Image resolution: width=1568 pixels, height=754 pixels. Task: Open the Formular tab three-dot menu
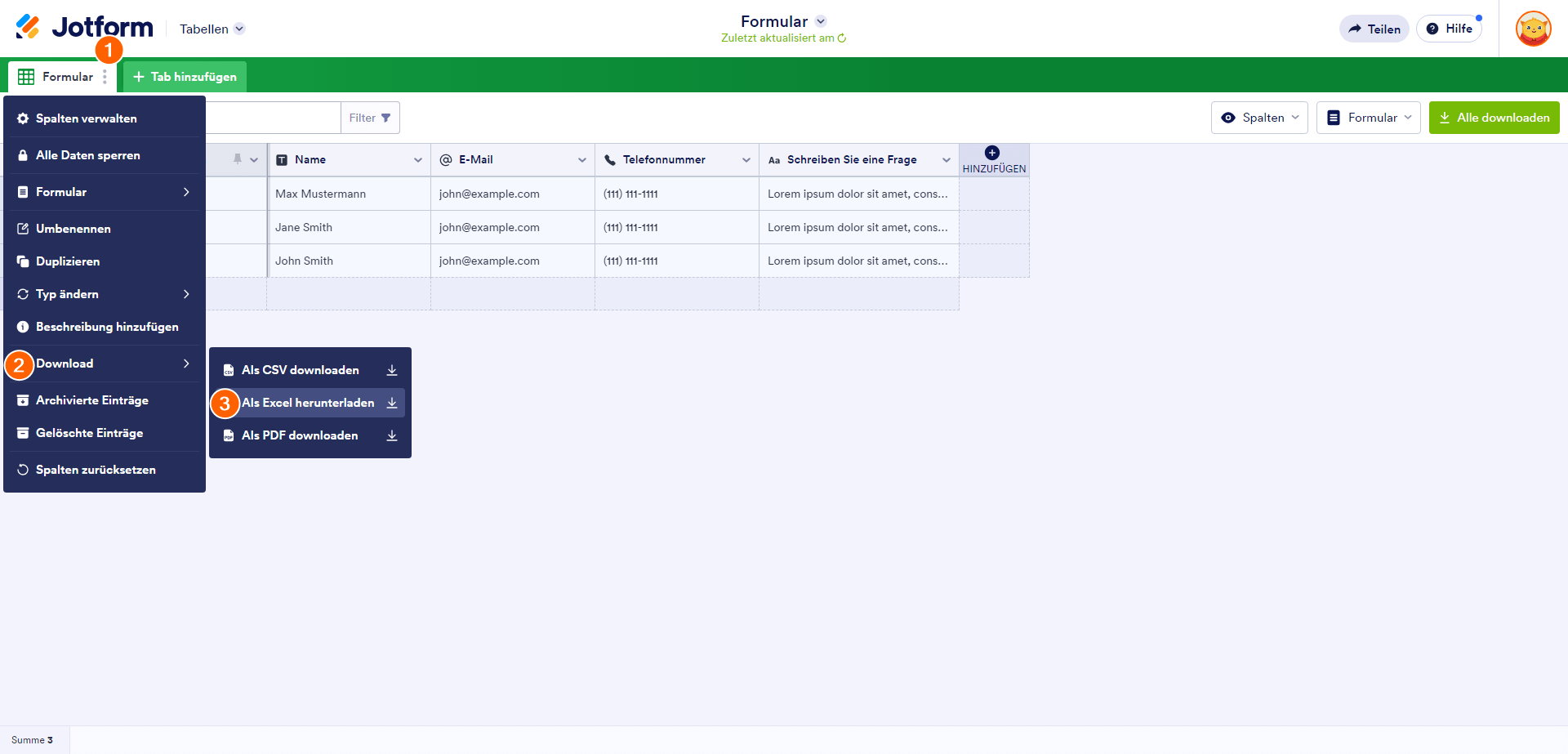(x=105, y=77)
